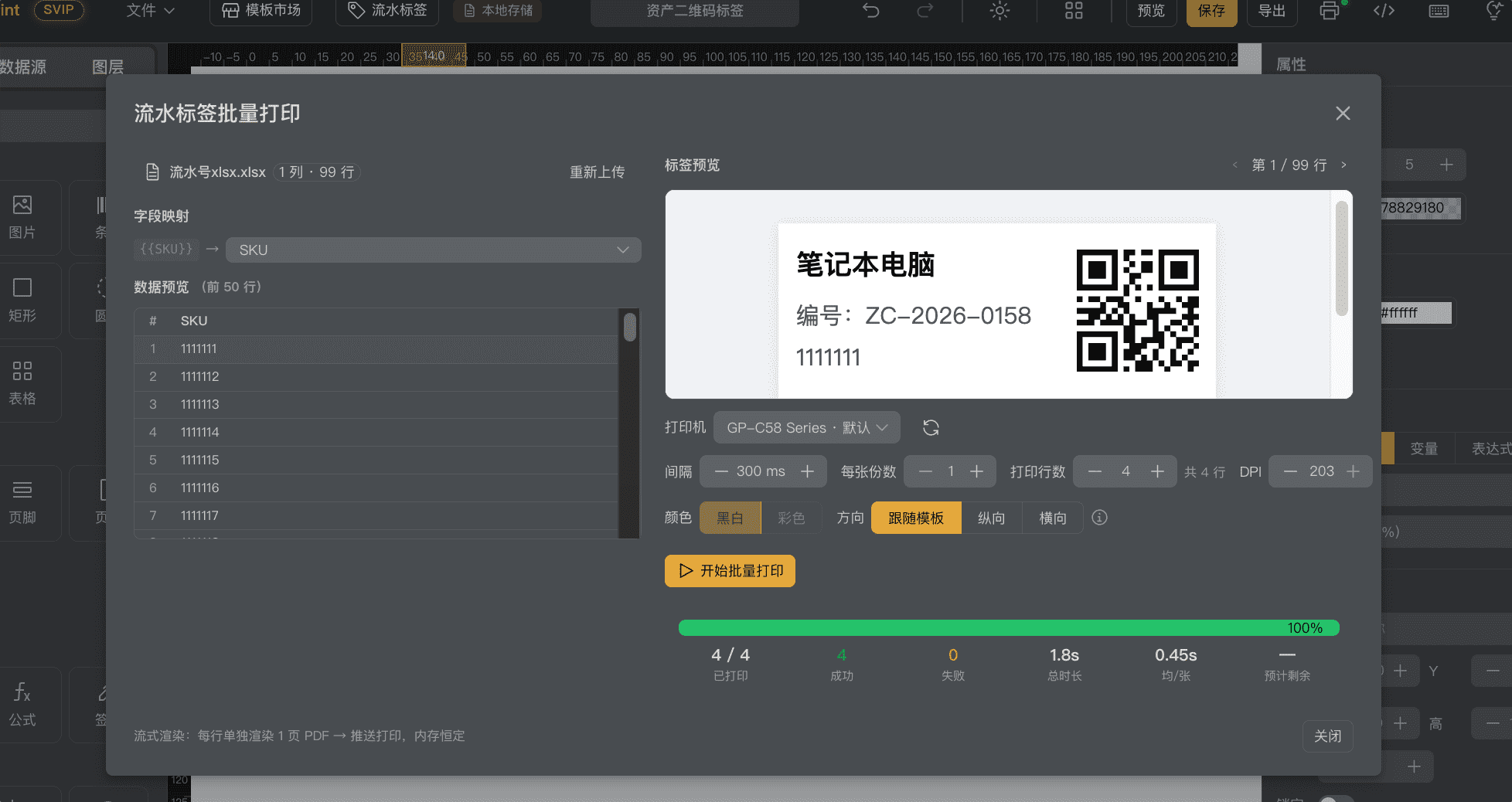Select data row 1111113
This screenshot has height=802, width=1512.
[376, 405]
